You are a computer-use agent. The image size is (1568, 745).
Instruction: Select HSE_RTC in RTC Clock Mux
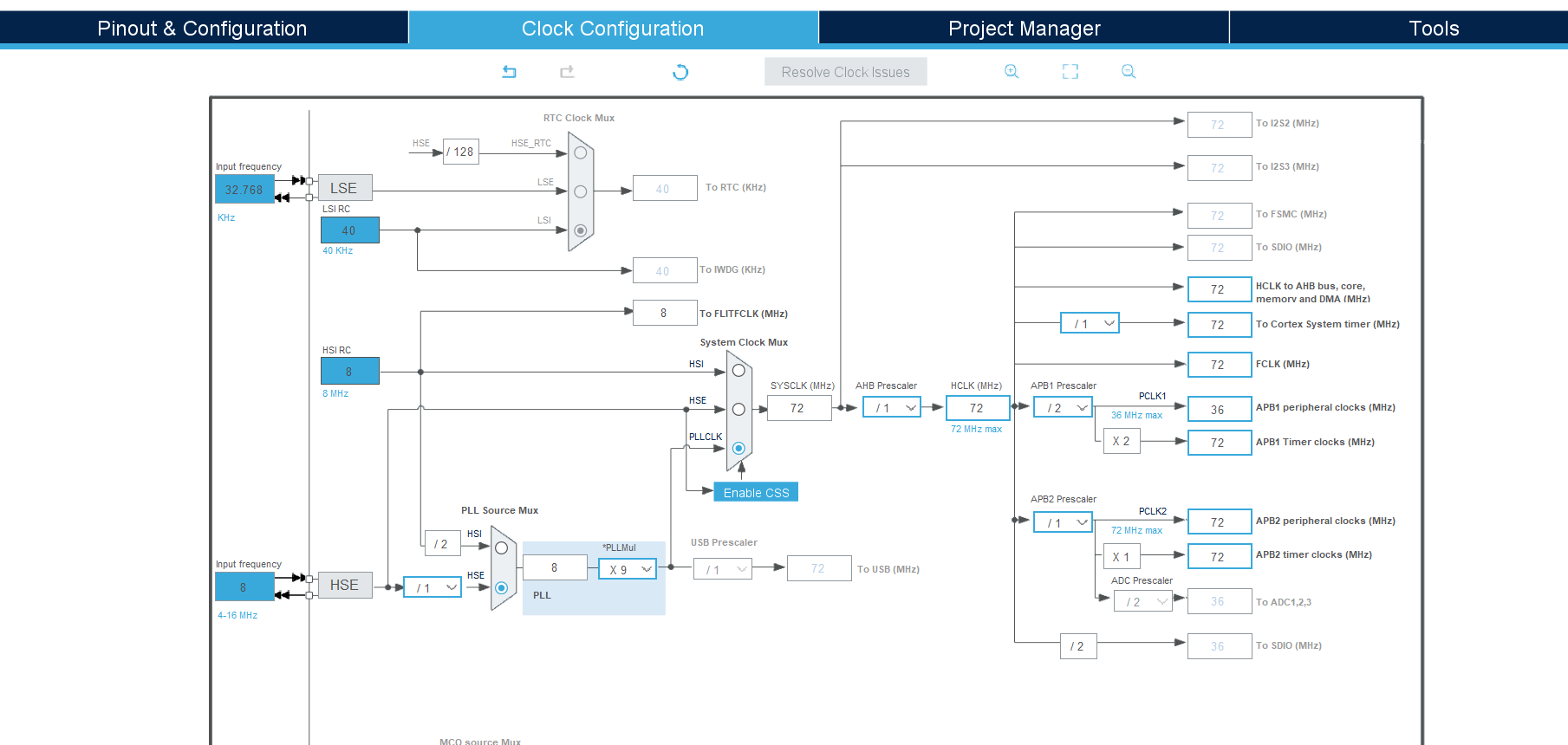coord(581,152)
